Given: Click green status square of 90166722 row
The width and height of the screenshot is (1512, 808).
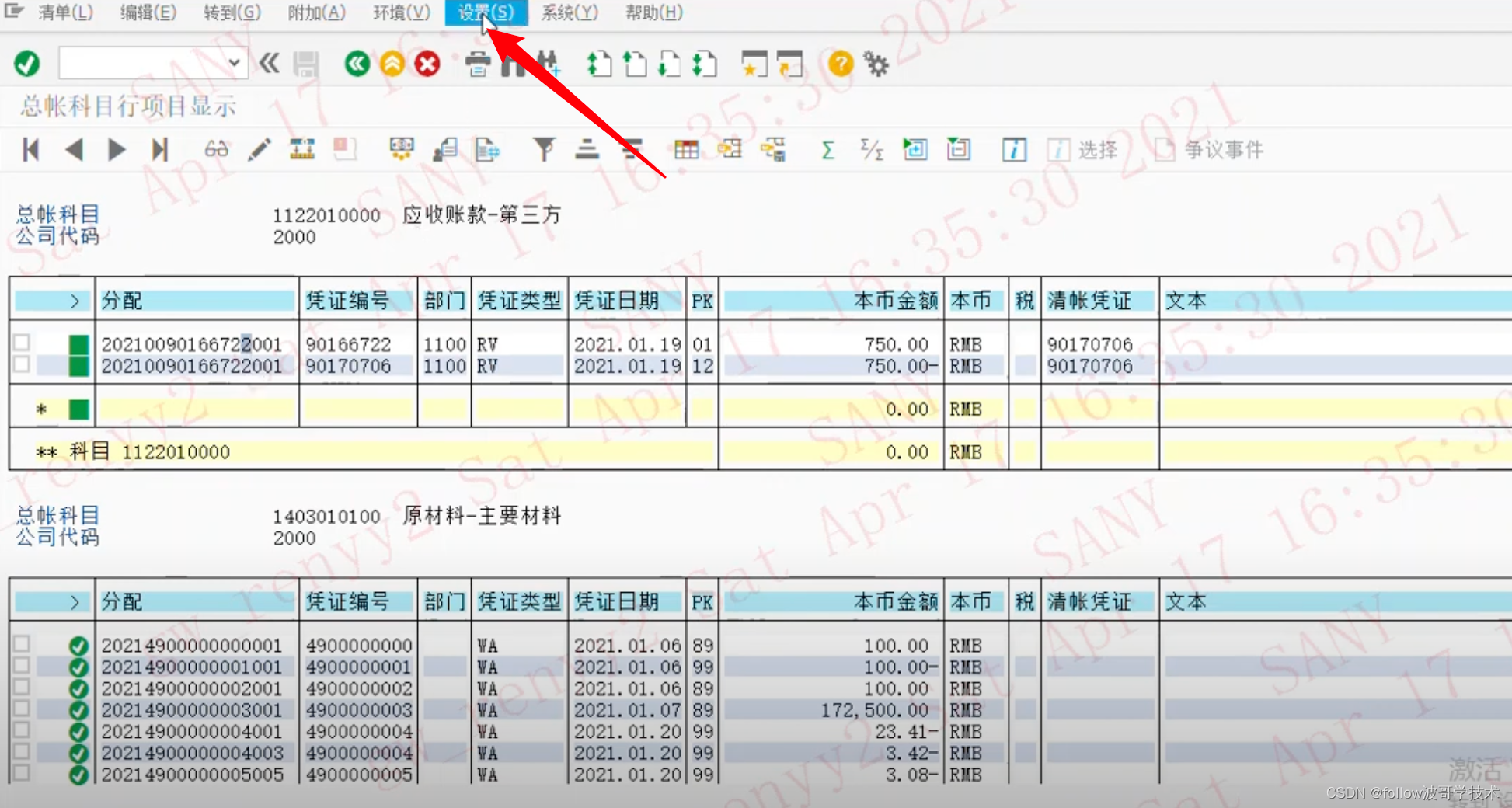Looking at the screenshot, I should pyautogui.click(x=78, y=344).
